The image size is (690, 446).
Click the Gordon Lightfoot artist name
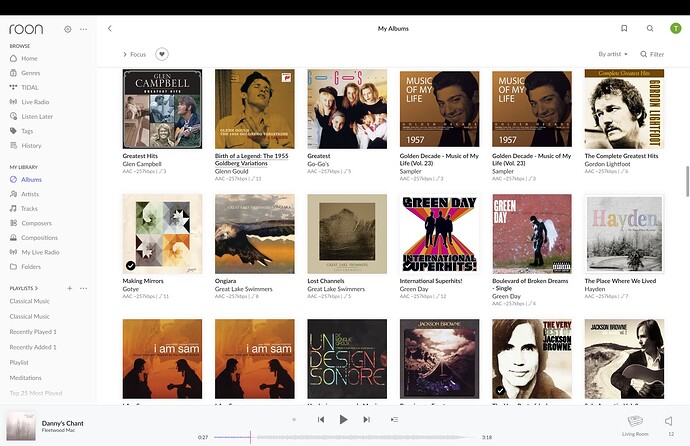pyautogui.click(x=607, y=164)
